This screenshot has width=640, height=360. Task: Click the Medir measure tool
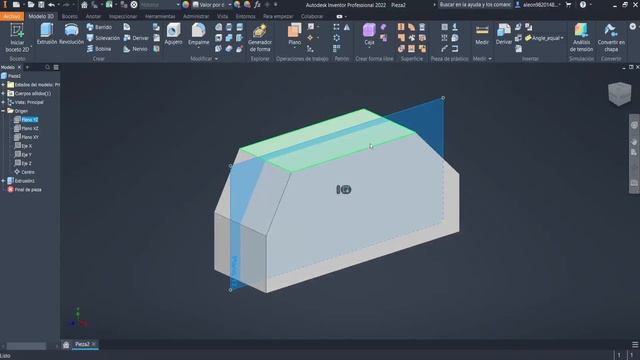(x=482, y=34)
